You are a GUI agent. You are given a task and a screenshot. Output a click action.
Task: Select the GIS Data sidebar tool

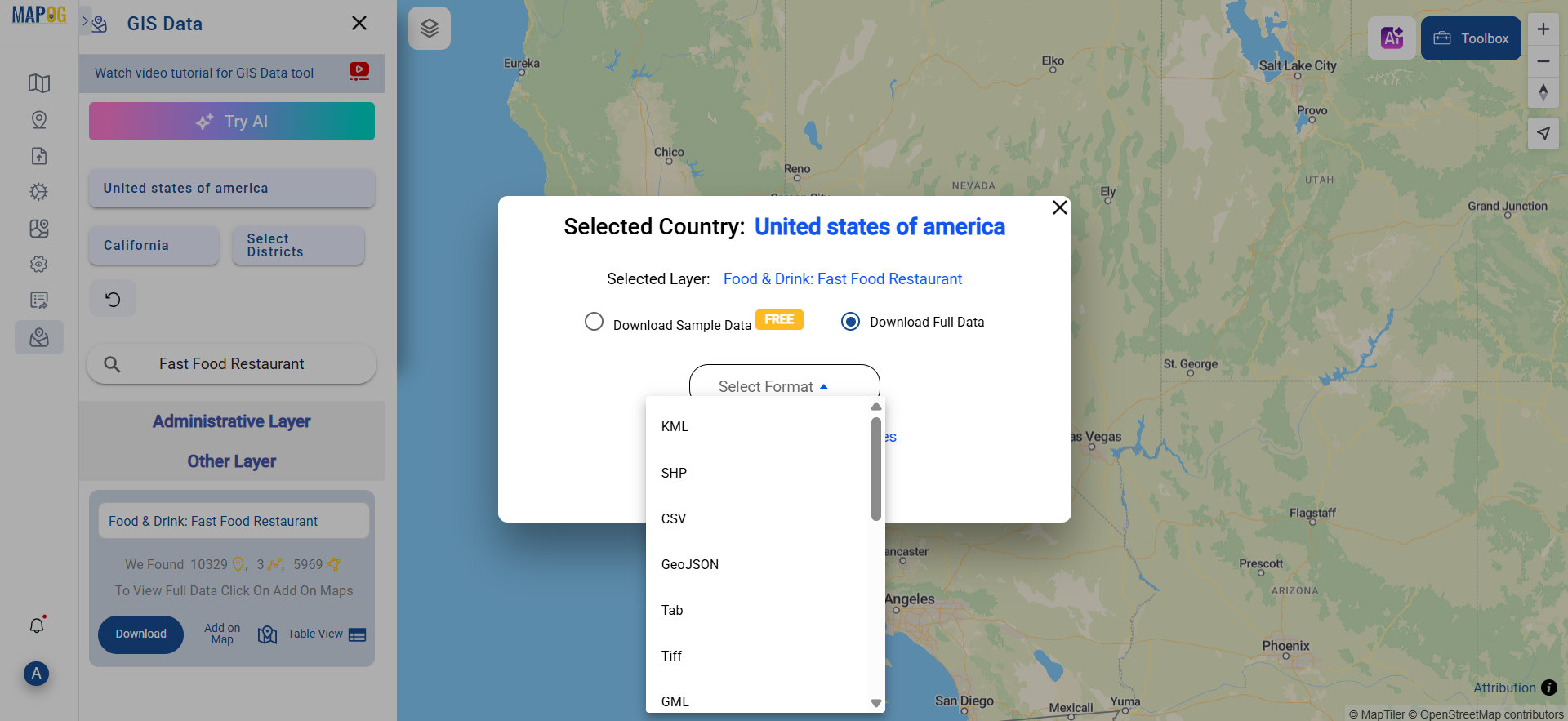tap(38, 337)
